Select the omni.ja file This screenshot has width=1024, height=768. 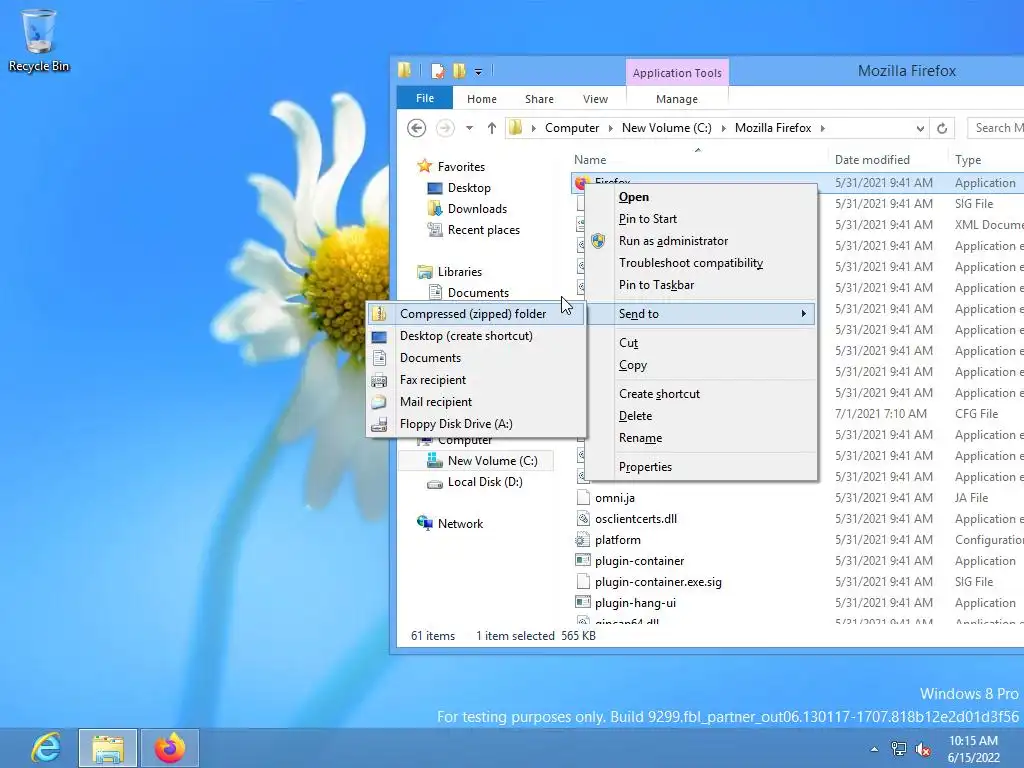[x=615, y=498]
